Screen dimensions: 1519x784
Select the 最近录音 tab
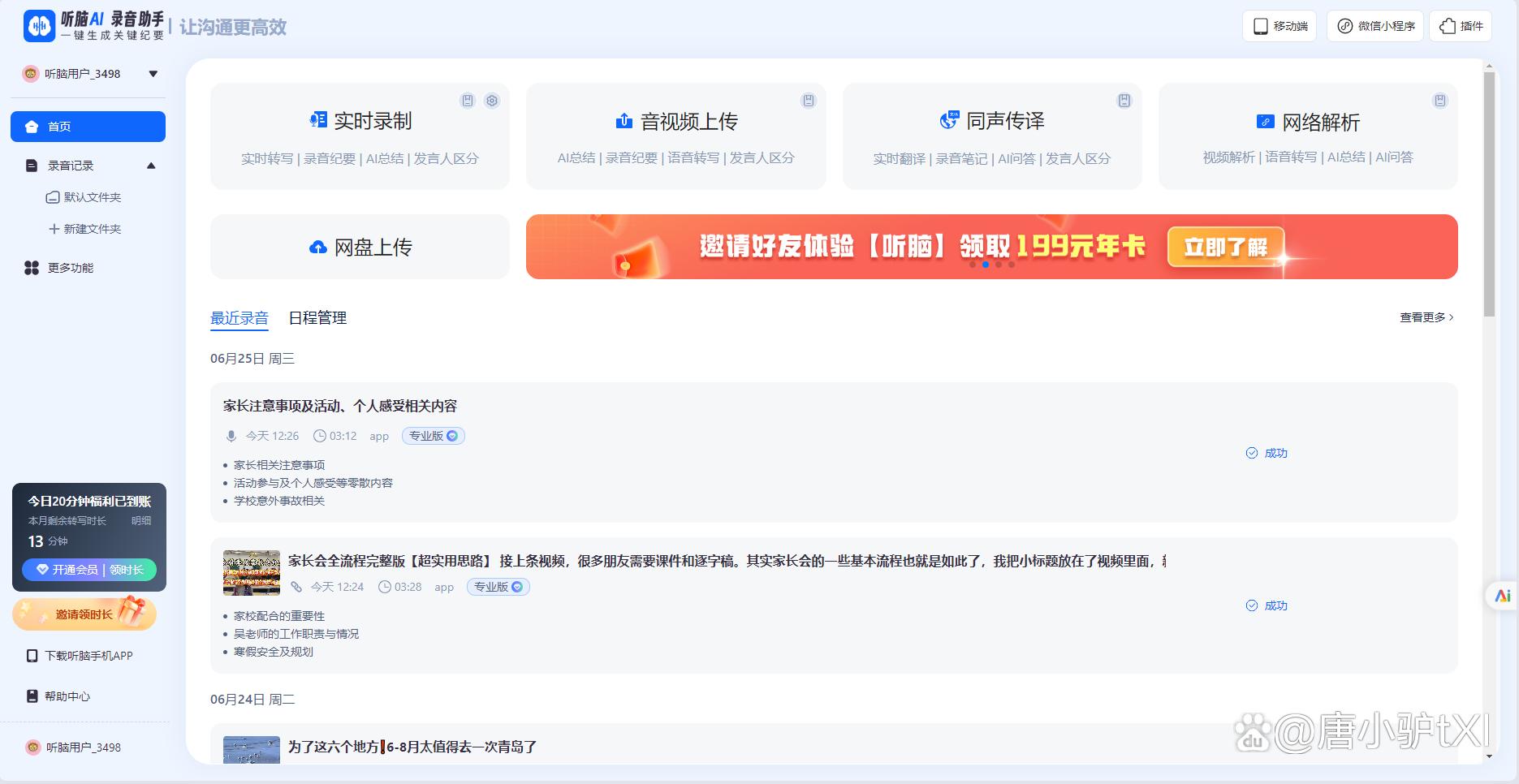239,317
